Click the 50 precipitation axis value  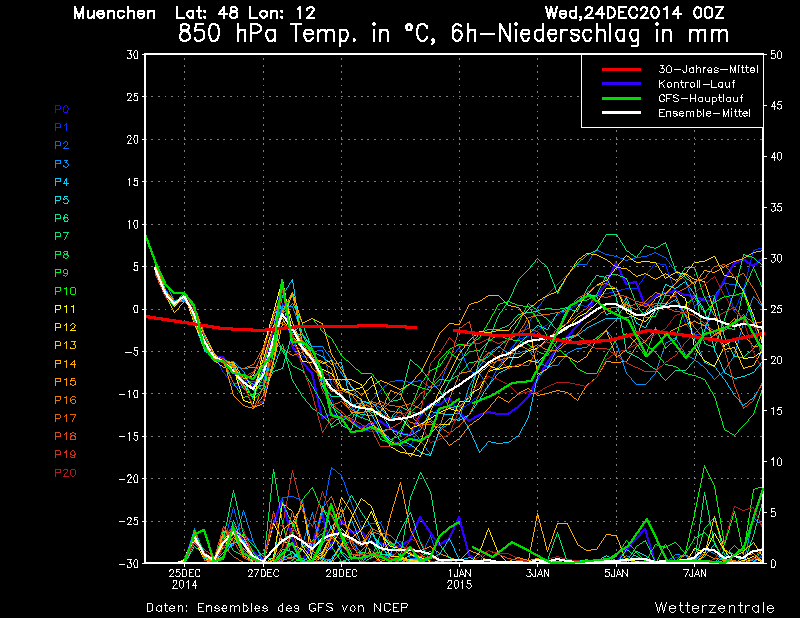[776, 55]
